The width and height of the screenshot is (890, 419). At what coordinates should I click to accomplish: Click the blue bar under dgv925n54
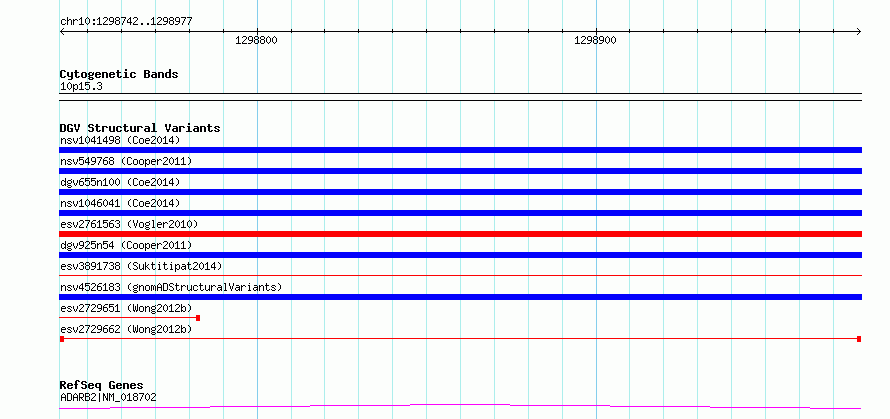click(460, 255)
